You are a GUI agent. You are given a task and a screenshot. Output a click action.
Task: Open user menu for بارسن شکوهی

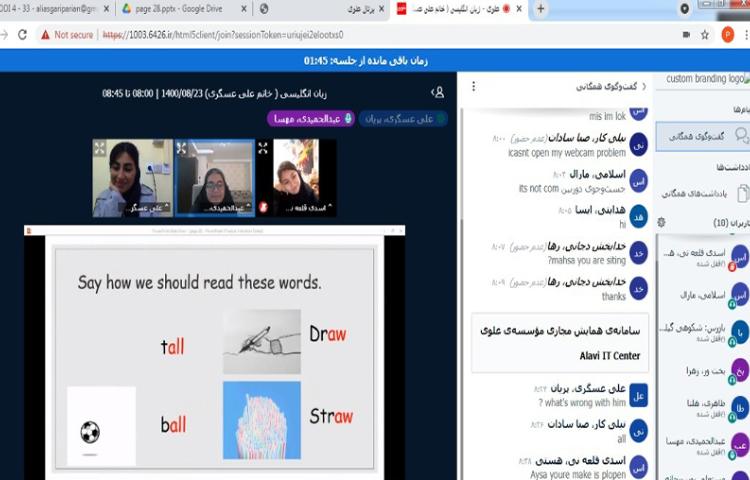(x=703, y=333)
